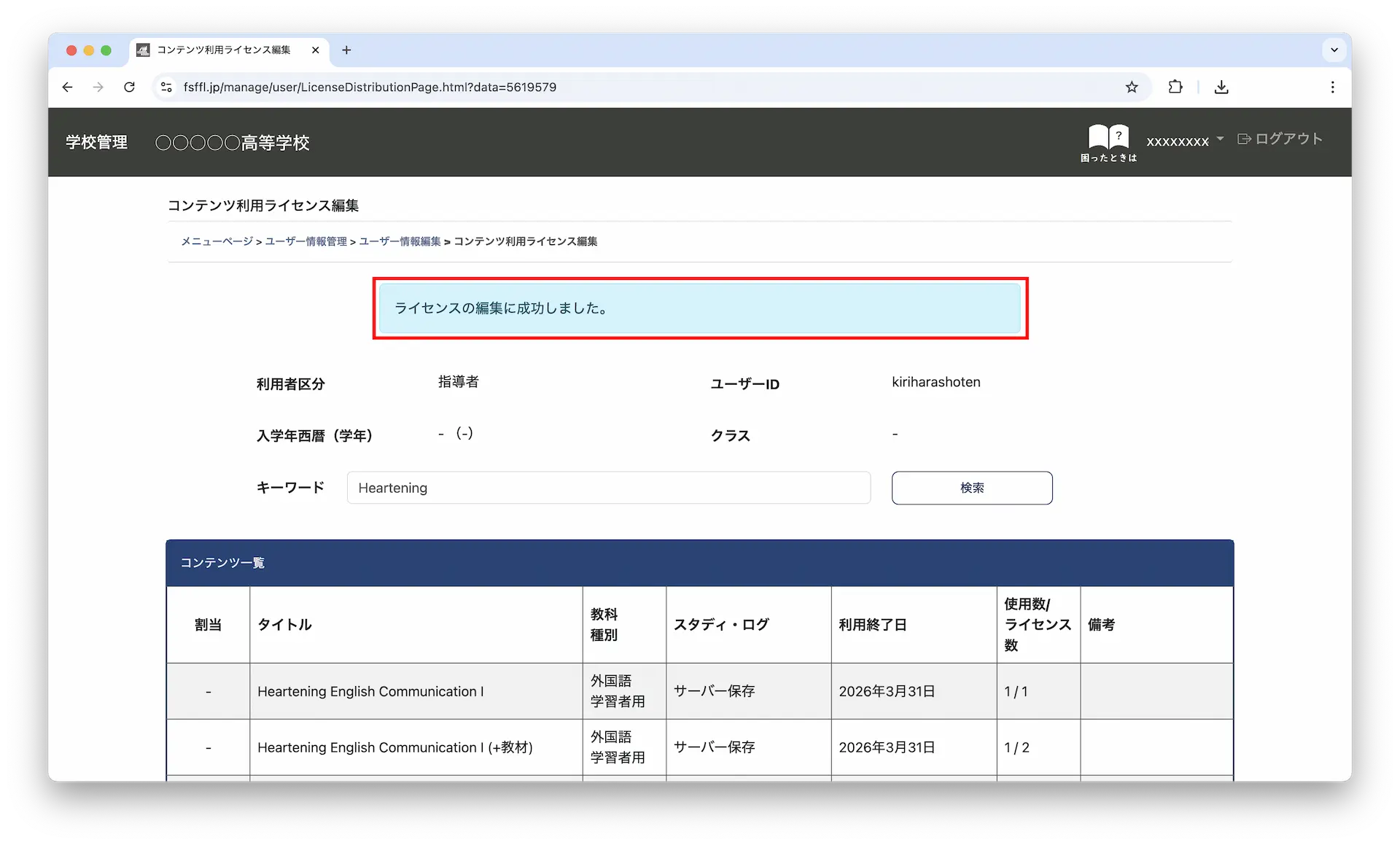Click the browser address bar URL
Screen dimensions: 1400x845
(370, 87)
